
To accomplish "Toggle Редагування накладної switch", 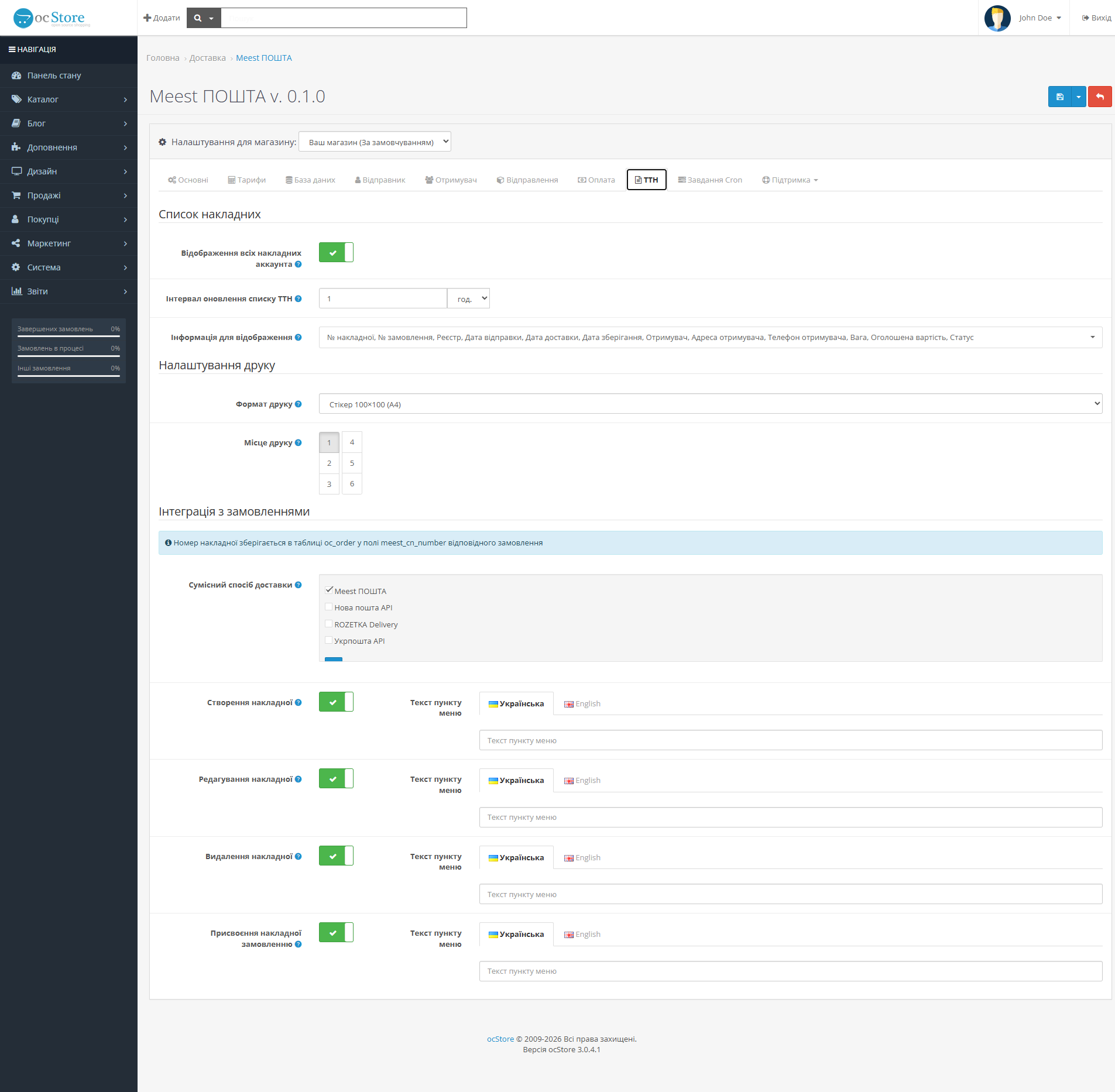I will click(x=336, y=779).
